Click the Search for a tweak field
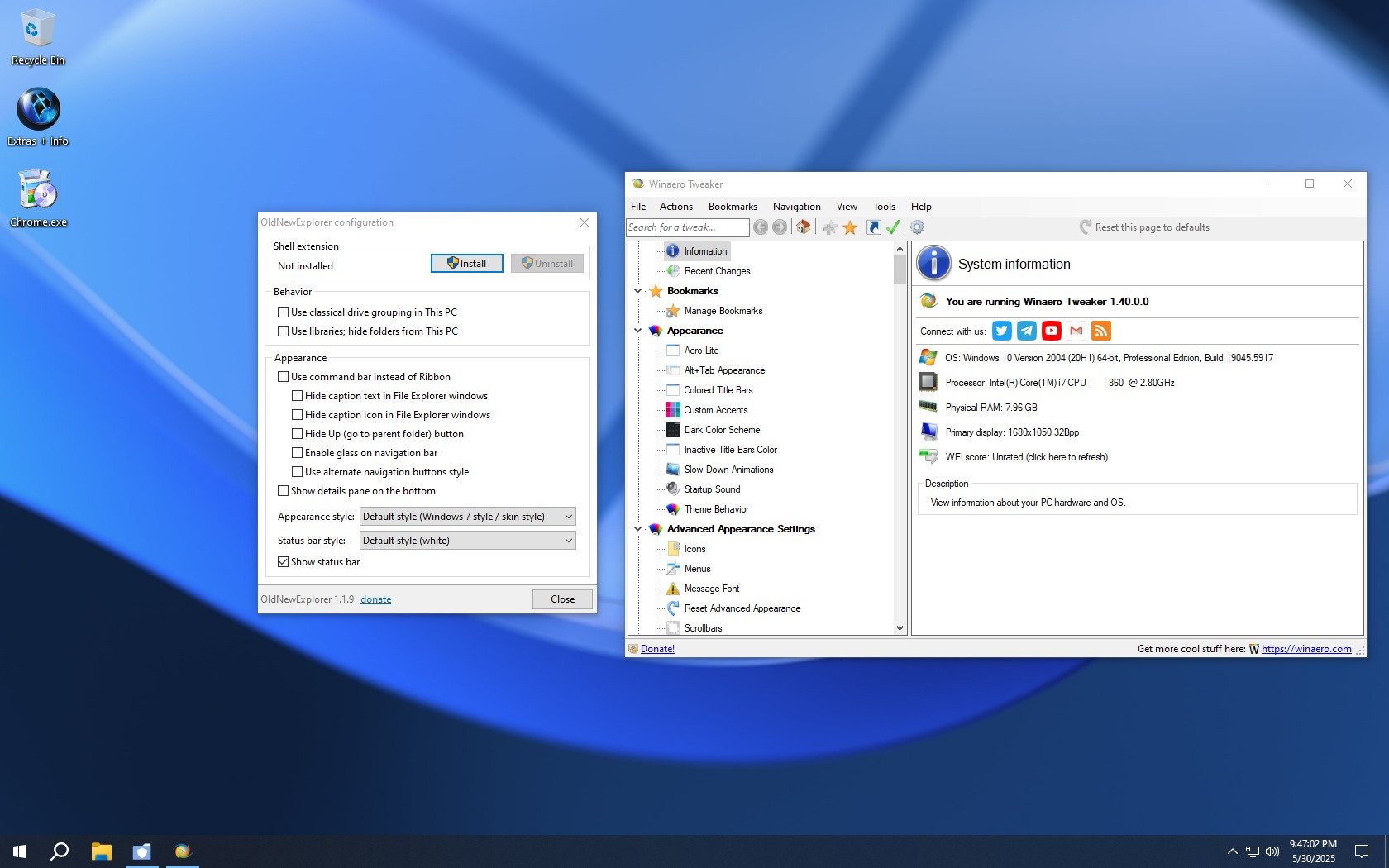This screenshot has width=1389, height=868. (x=687, y=227)
